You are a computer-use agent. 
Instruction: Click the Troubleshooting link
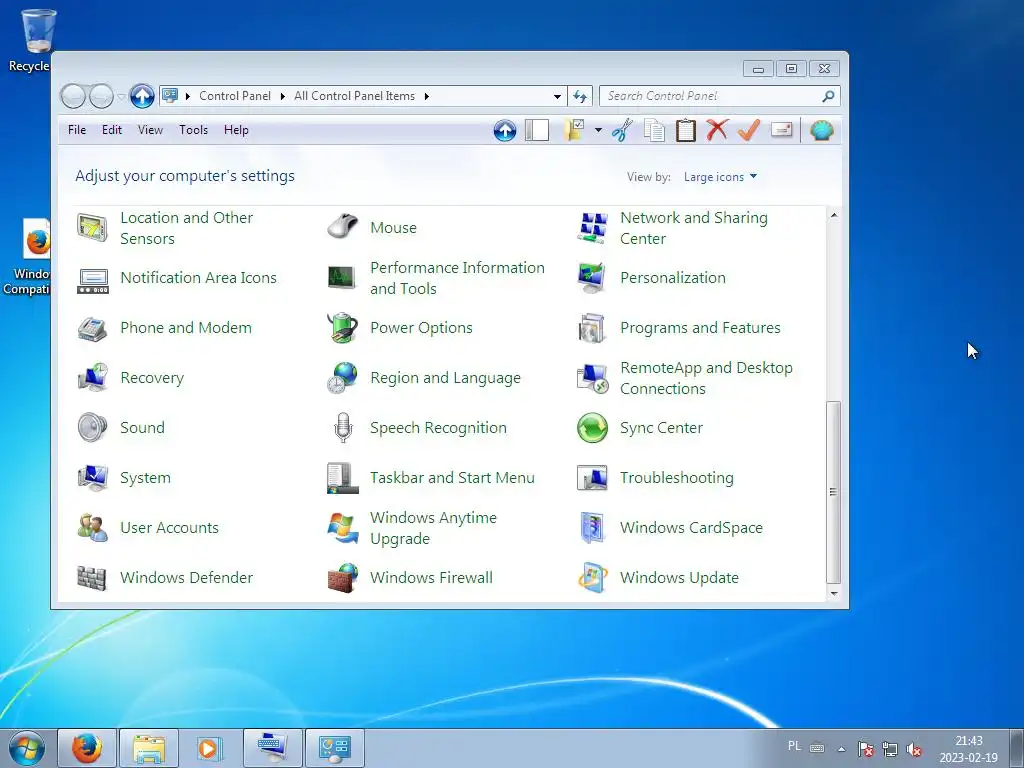click(677, 478)
